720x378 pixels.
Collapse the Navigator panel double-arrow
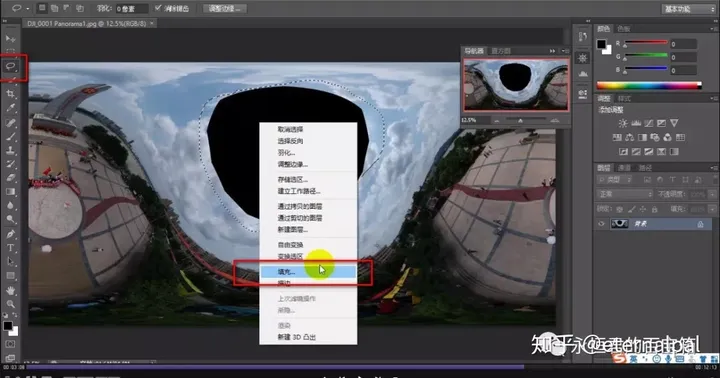click(552, 51)
